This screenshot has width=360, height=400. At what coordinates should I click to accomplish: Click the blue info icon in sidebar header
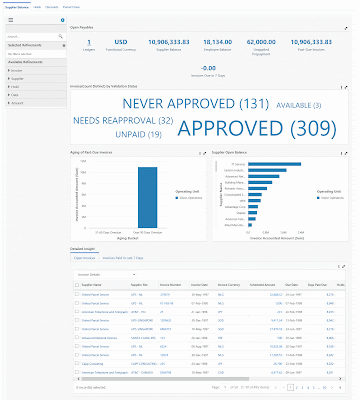click(x=62, y=20)
